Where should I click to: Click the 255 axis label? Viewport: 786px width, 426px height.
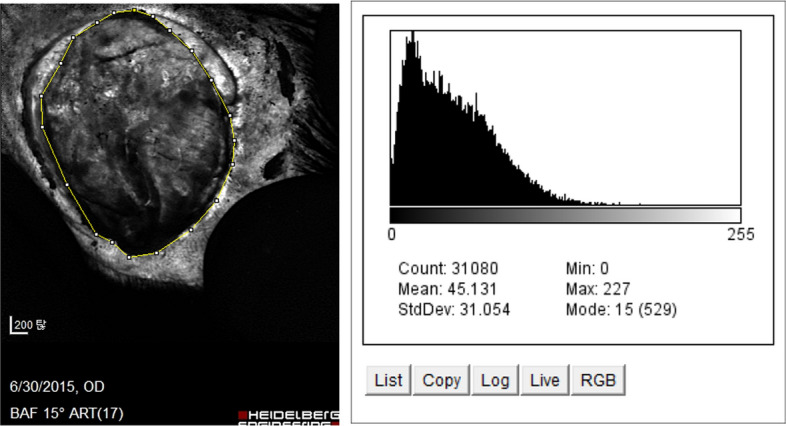(740, 234)
